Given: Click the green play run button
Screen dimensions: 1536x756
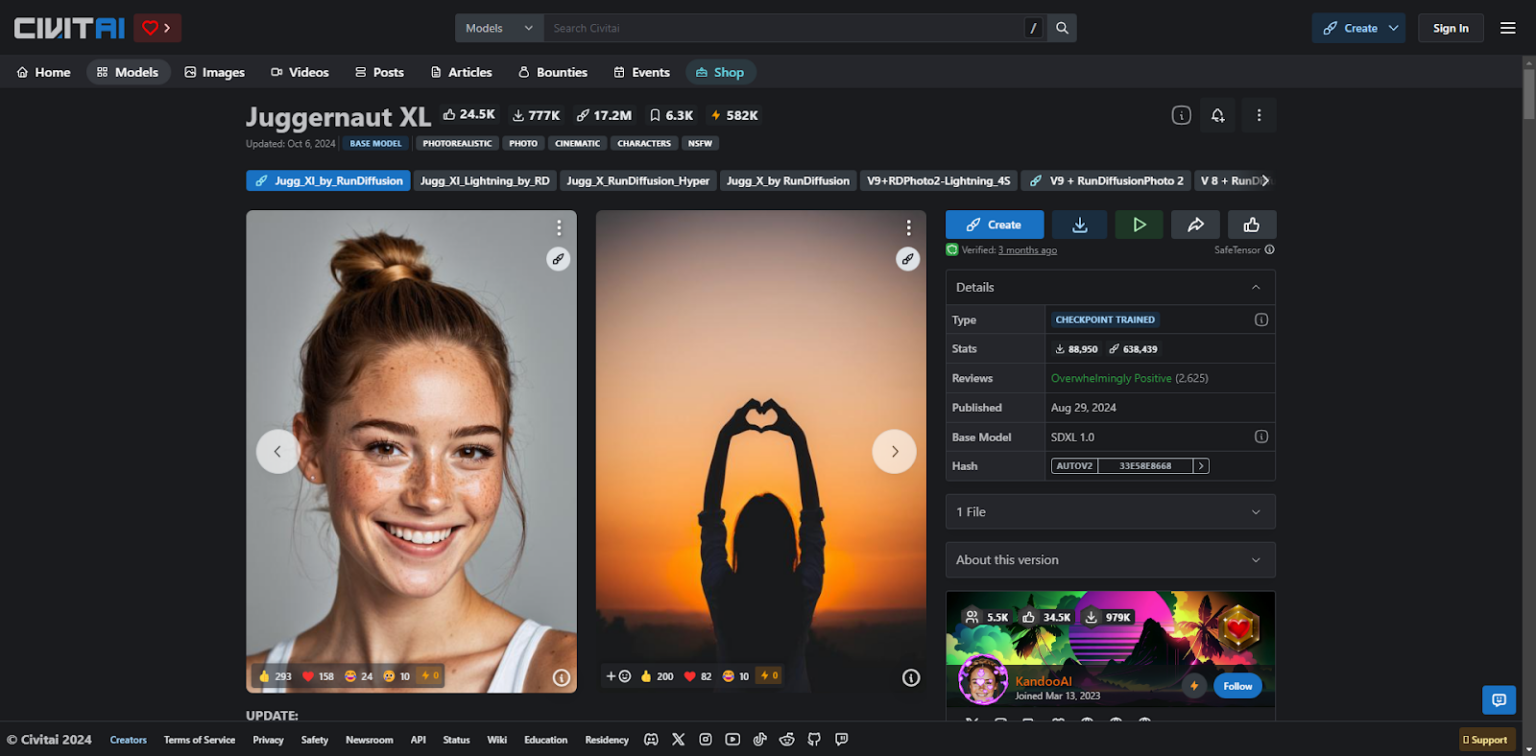Looking at the screenshot, I should point(1138,225).
